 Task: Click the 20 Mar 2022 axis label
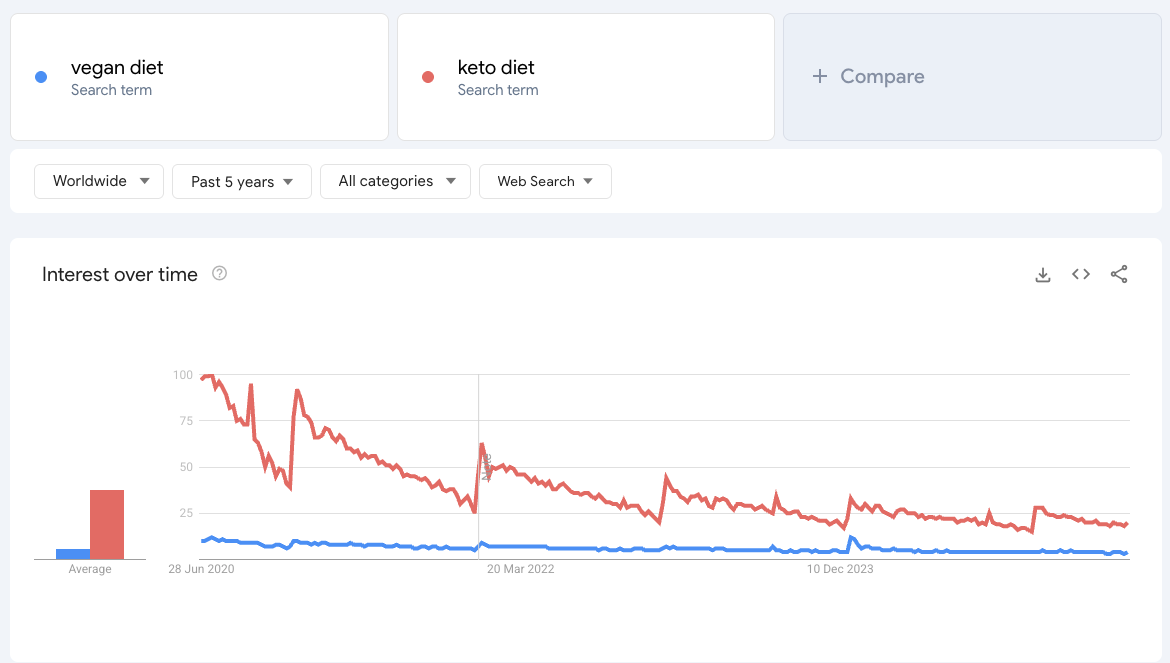(x=520, y=568)
